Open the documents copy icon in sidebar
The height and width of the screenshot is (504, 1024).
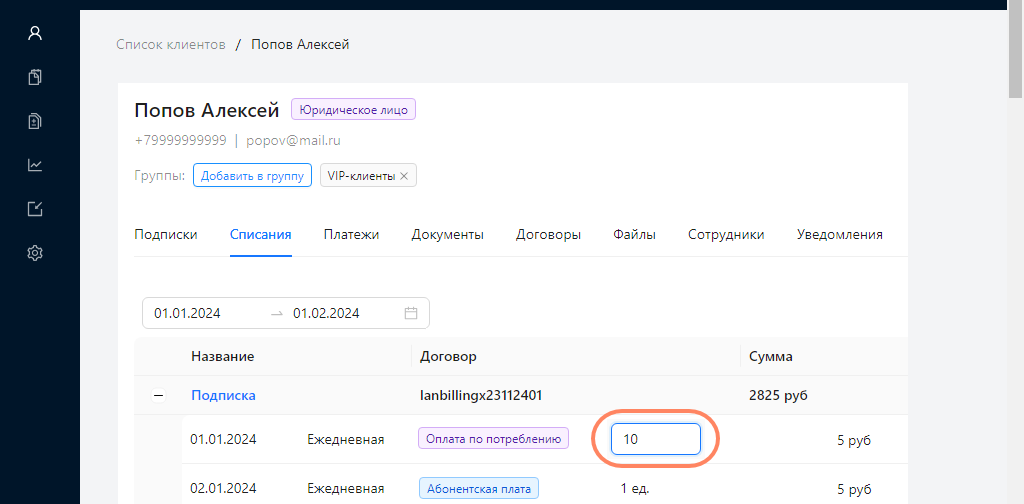point(35,77)
